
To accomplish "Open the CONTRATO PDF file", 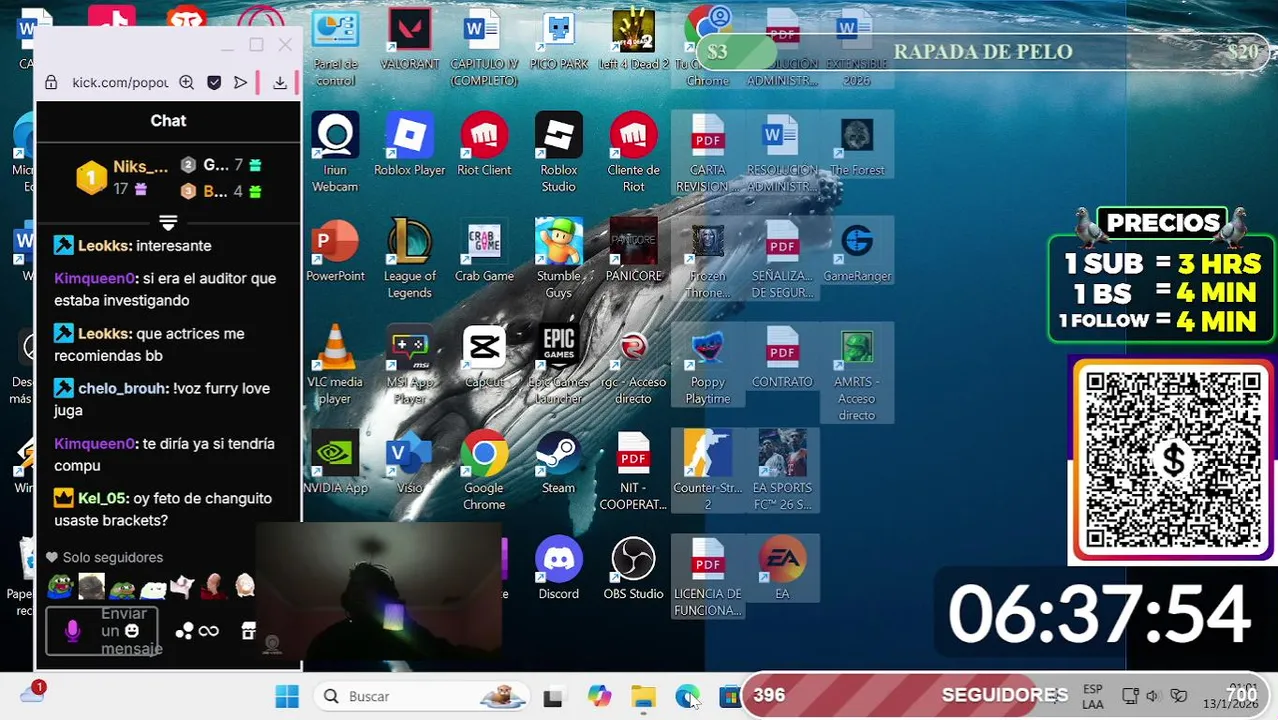I will click(782, 357).
